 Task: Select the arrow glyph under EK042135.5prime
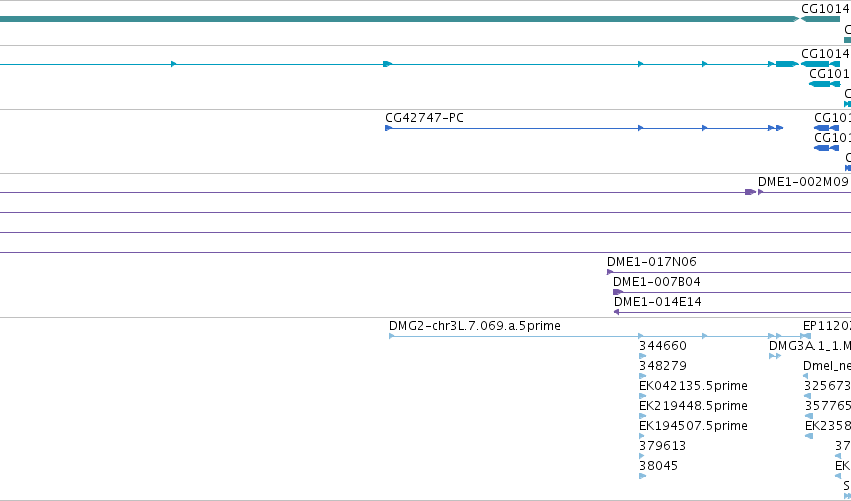[643, 396]
